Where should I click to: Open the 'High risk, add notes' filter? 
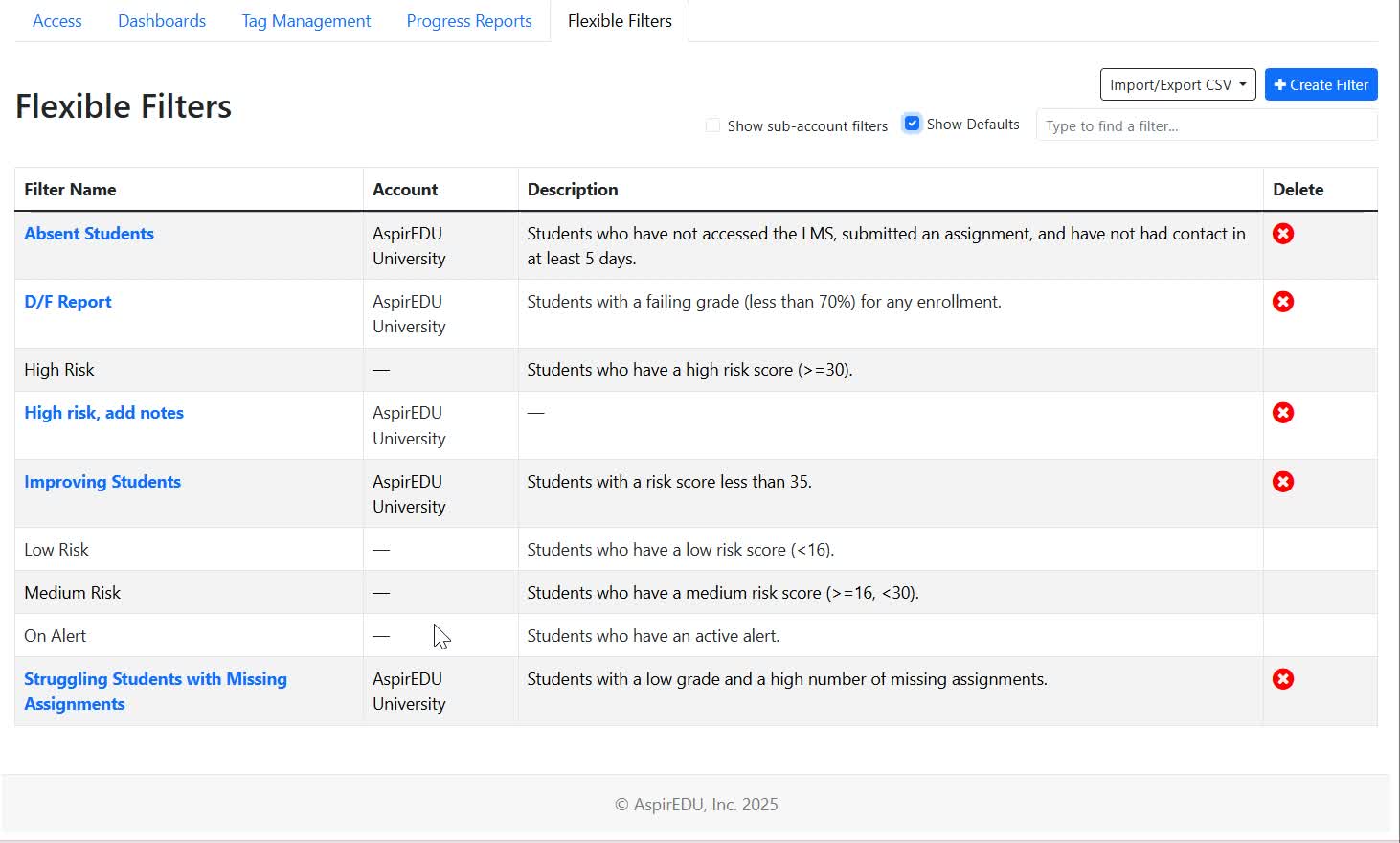pos(104,413)
